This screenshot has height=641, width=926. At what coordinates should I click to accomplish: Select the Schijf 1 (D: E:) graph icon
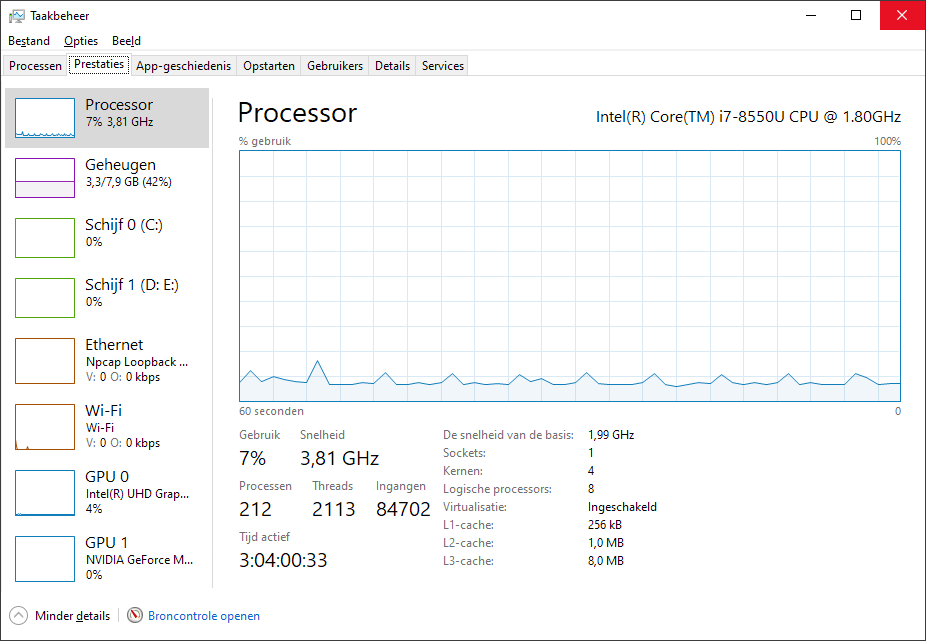click(x=45, y=298)
